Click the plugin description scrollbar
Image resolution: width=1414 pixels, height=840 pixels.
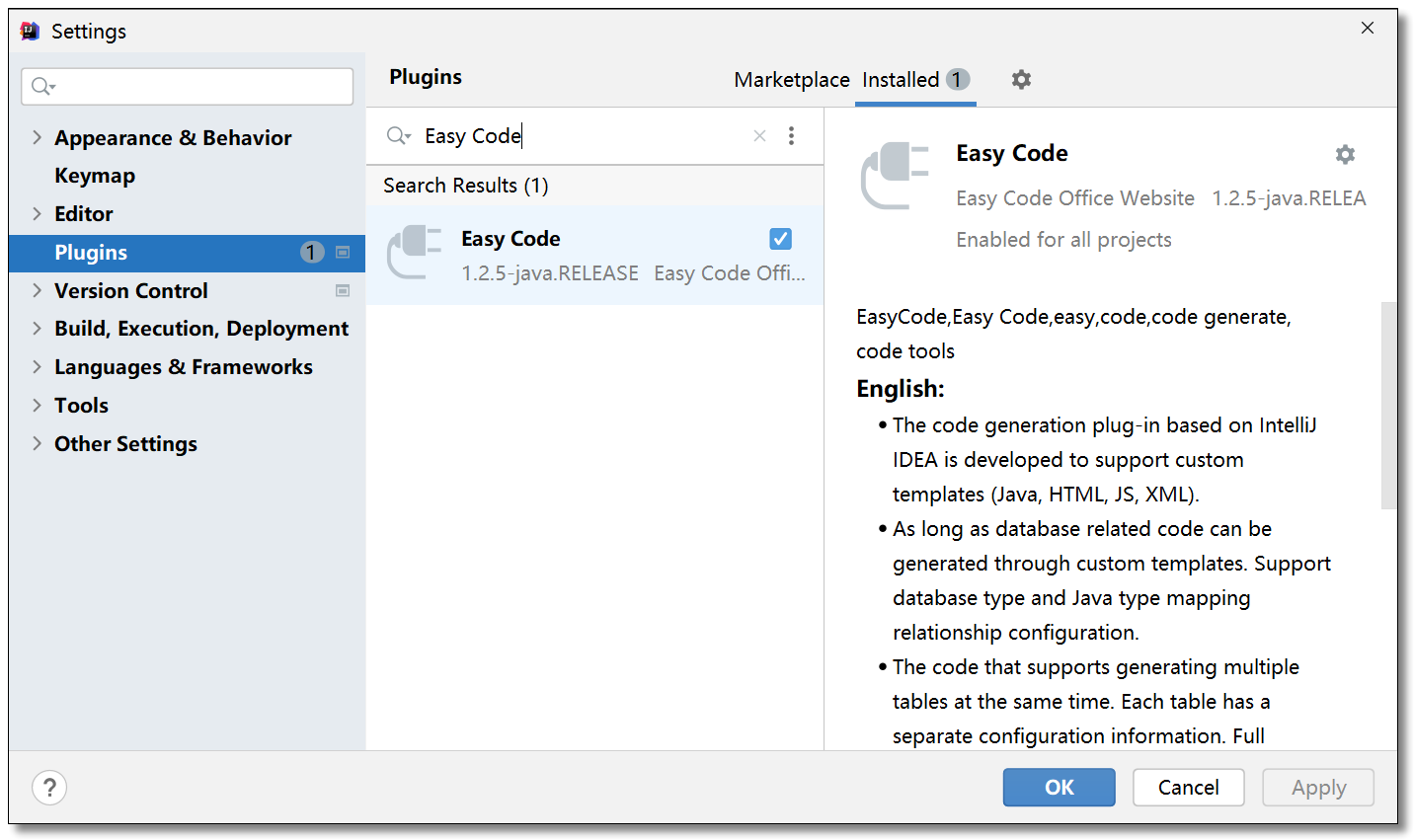[x=1388, y=405]
